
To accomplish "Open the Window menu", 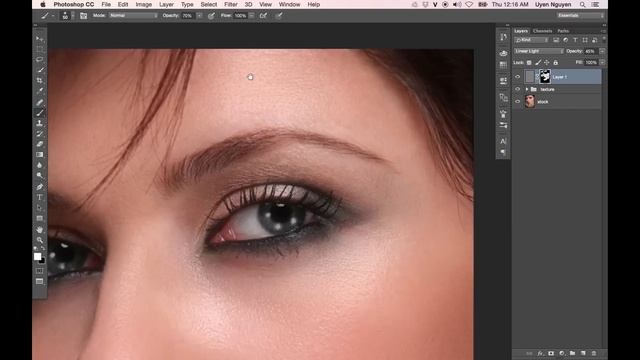I will [x=289, y=4].
